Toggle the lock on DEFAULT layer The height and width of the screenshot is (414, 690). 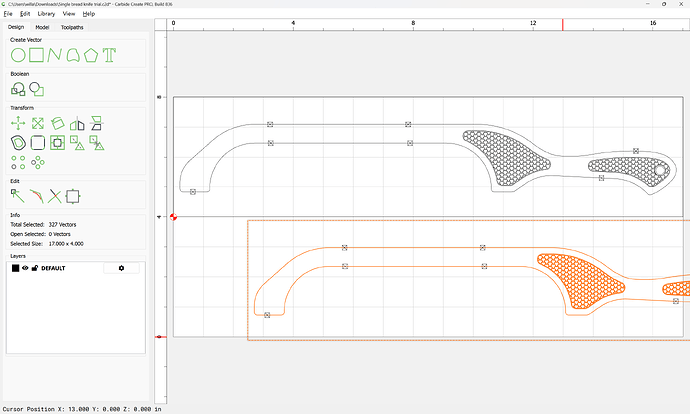click(35, 268)
